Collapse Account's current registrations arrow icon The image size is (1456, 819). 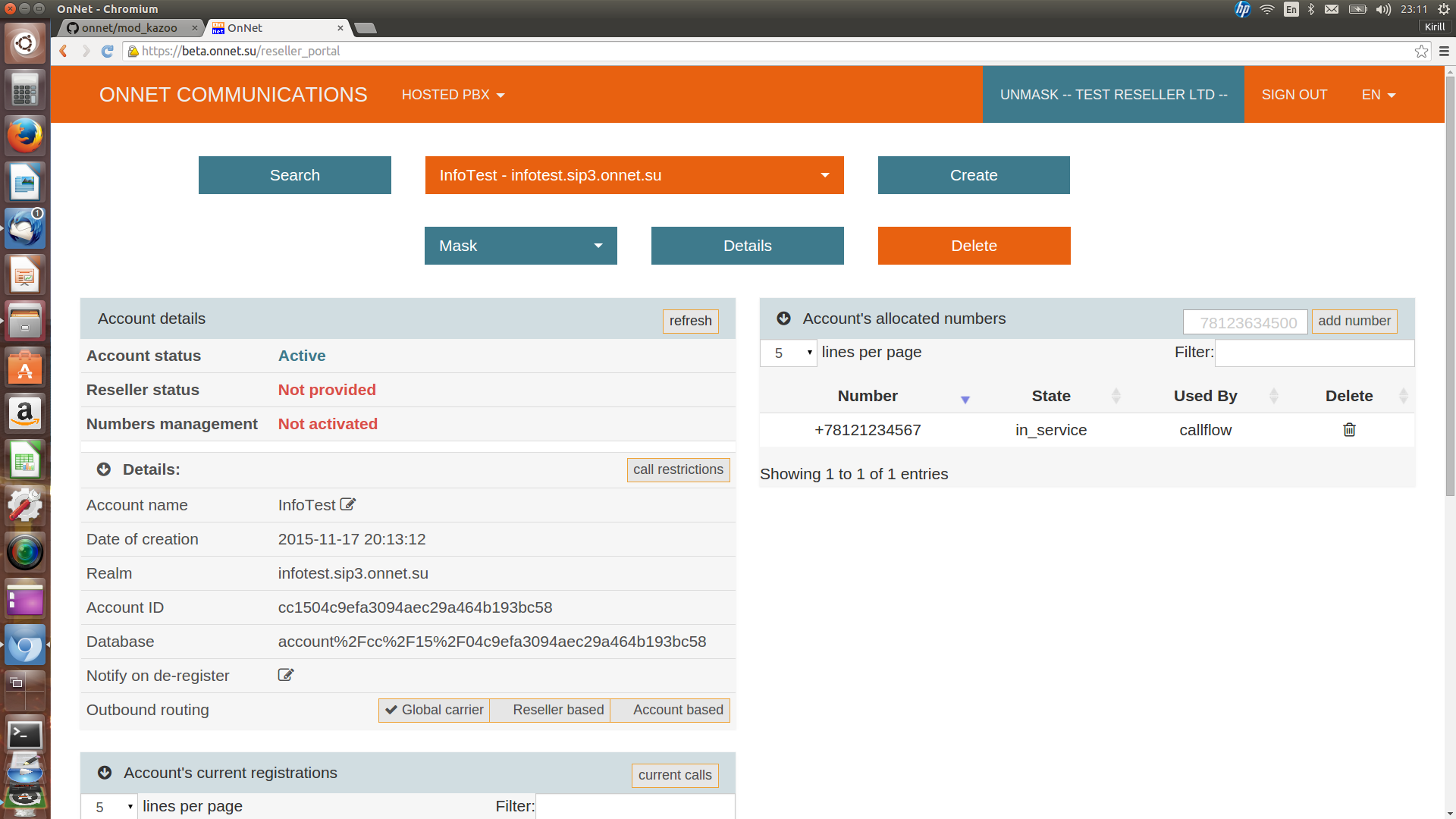coord(105,773)
